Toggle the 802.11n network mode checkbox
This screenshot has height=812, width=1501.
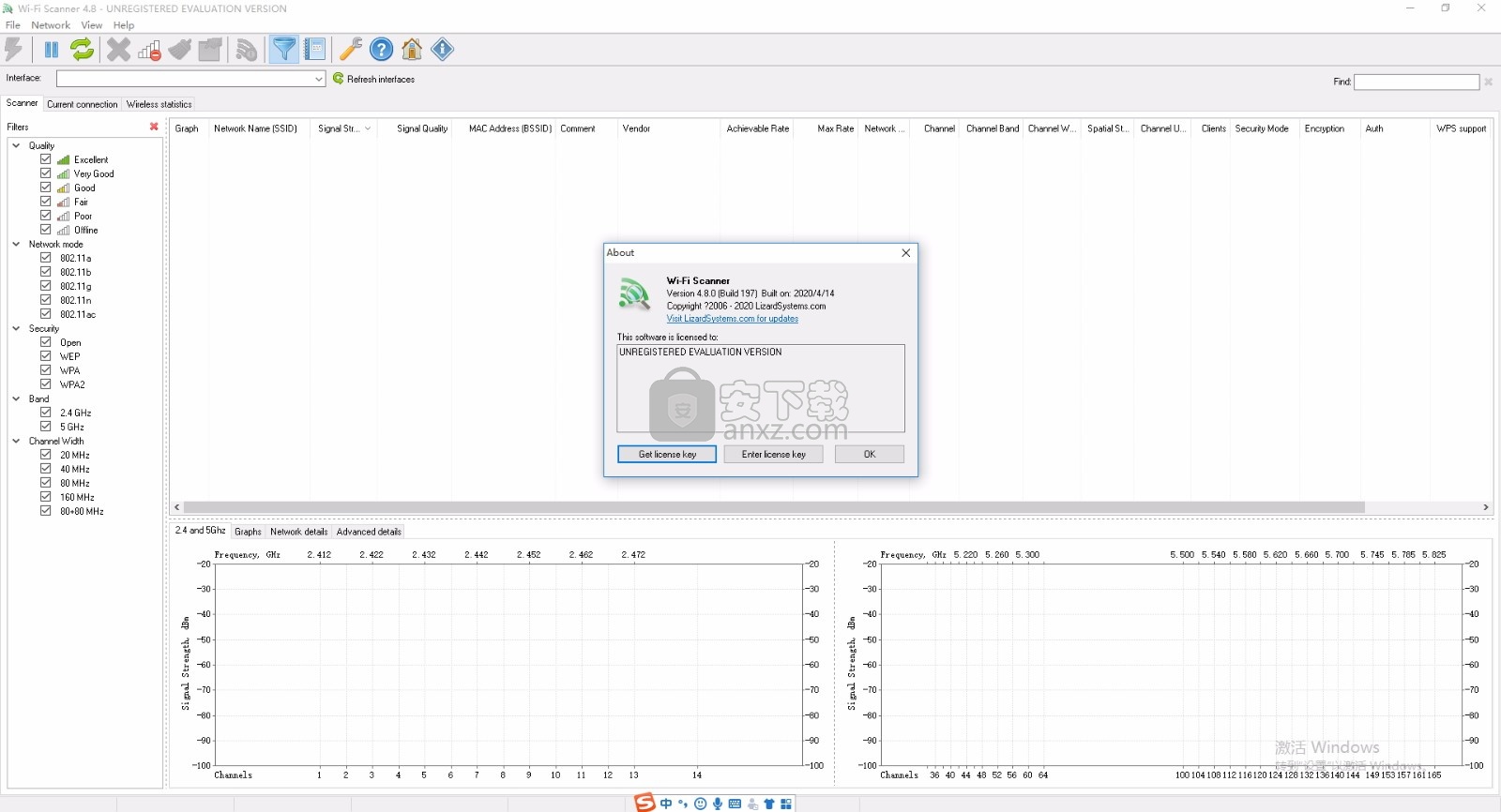pyautogui.click(x=45, y=300)
